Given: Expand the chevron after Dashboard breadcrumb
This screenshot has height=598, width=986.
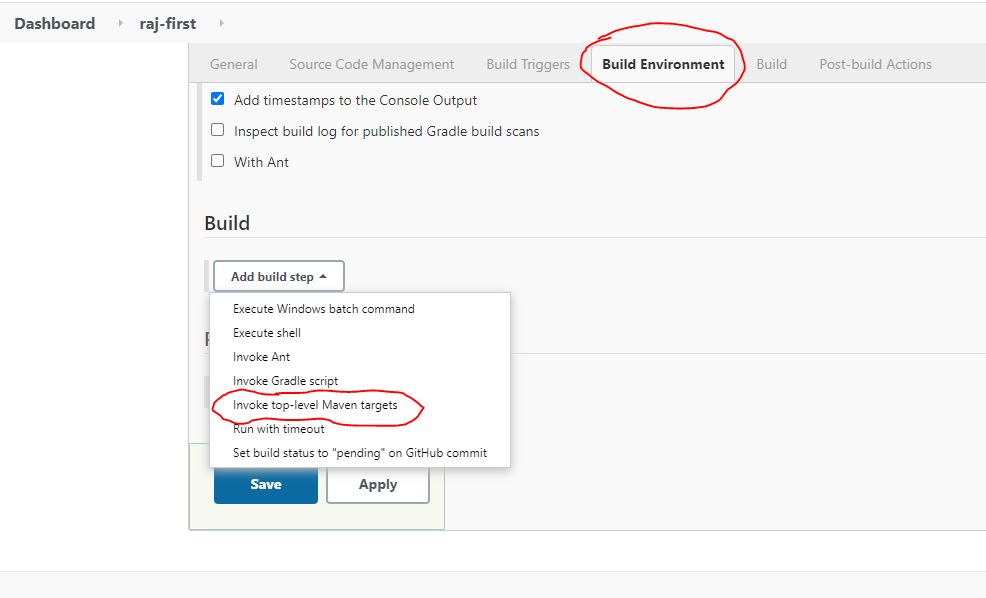Looking at the screenshot, I should click(x=121, y=23).
